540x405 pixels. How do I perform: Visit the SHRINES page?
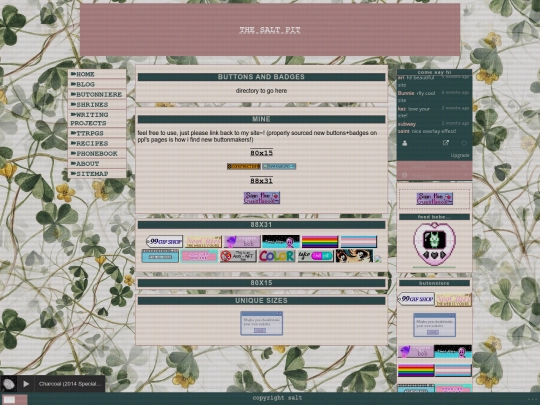pyautogui.click(x=97, y=104)
